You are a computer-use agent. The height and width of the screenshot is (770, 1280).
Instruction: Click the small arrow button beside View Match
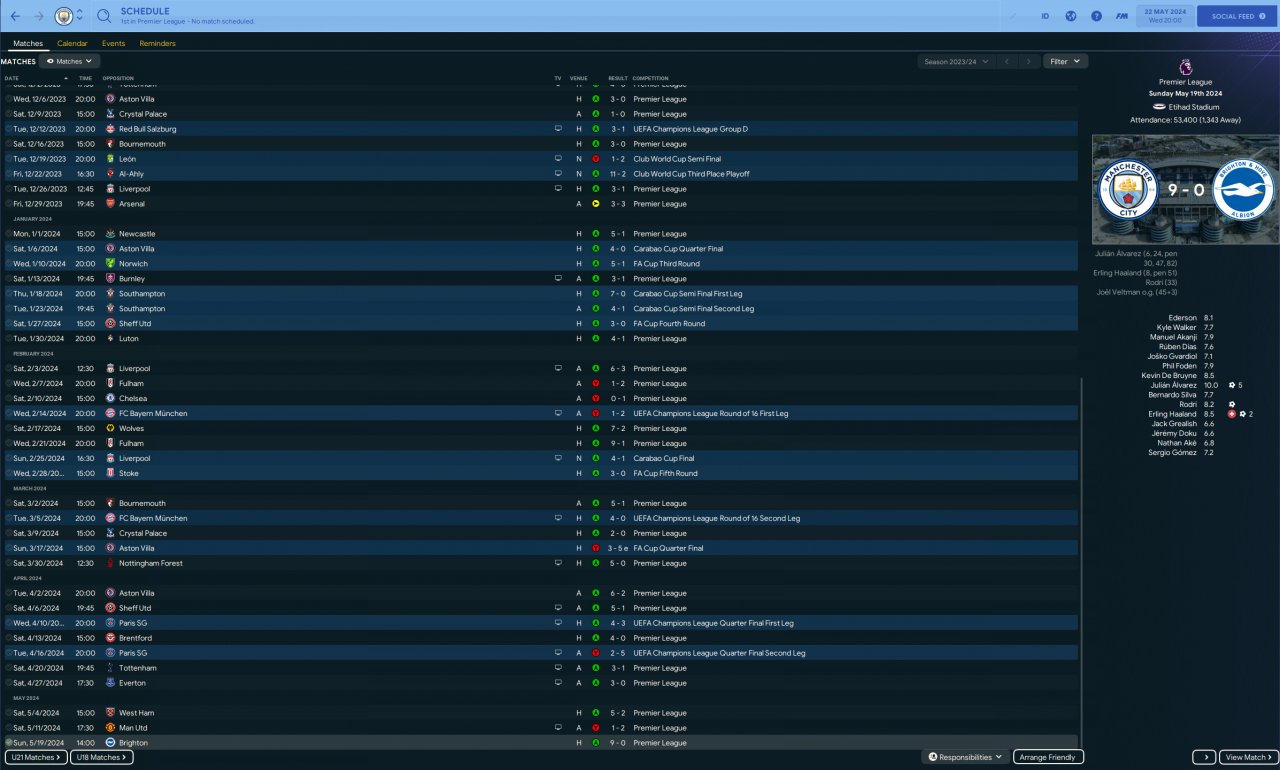(x=1204, y=757)
